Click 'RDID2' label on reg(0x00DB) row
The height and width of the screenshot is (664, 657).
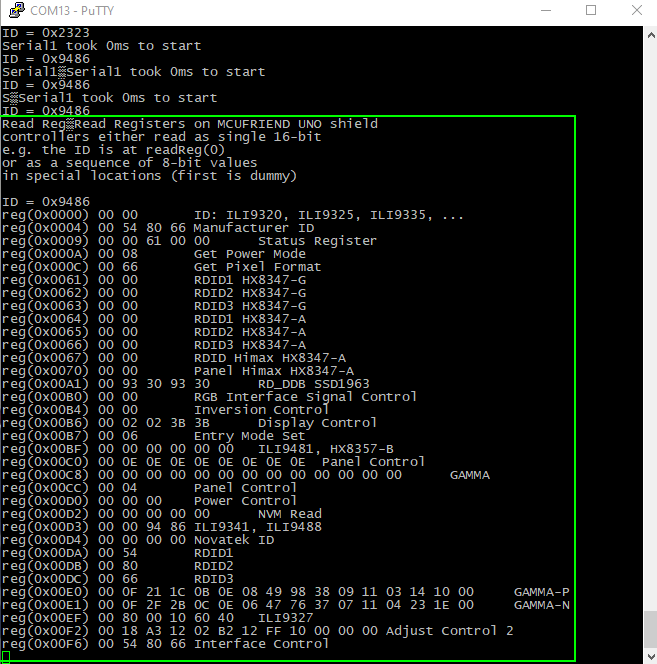click(213, 565)
